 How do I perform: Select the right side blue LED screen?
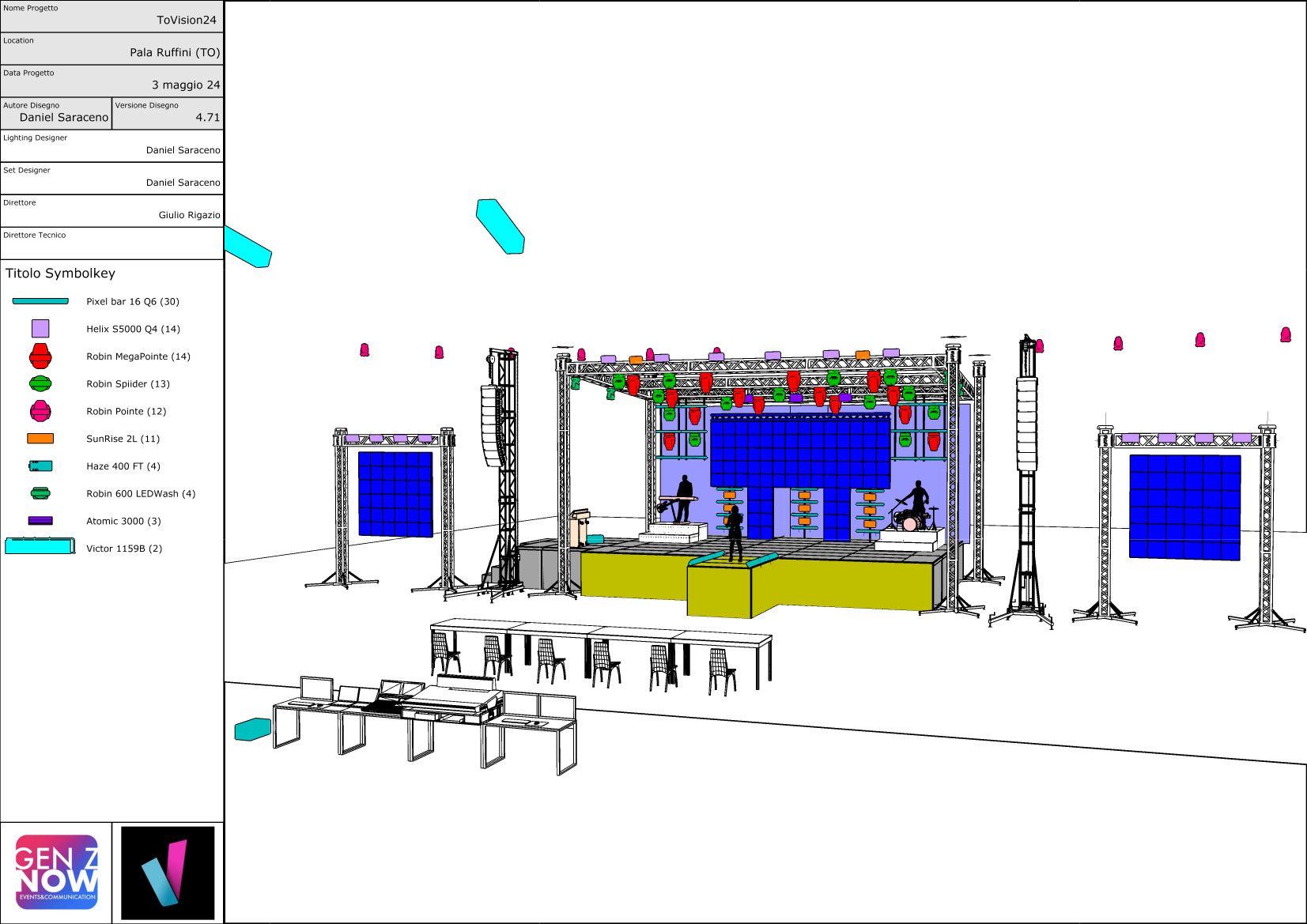(1184, 507)
